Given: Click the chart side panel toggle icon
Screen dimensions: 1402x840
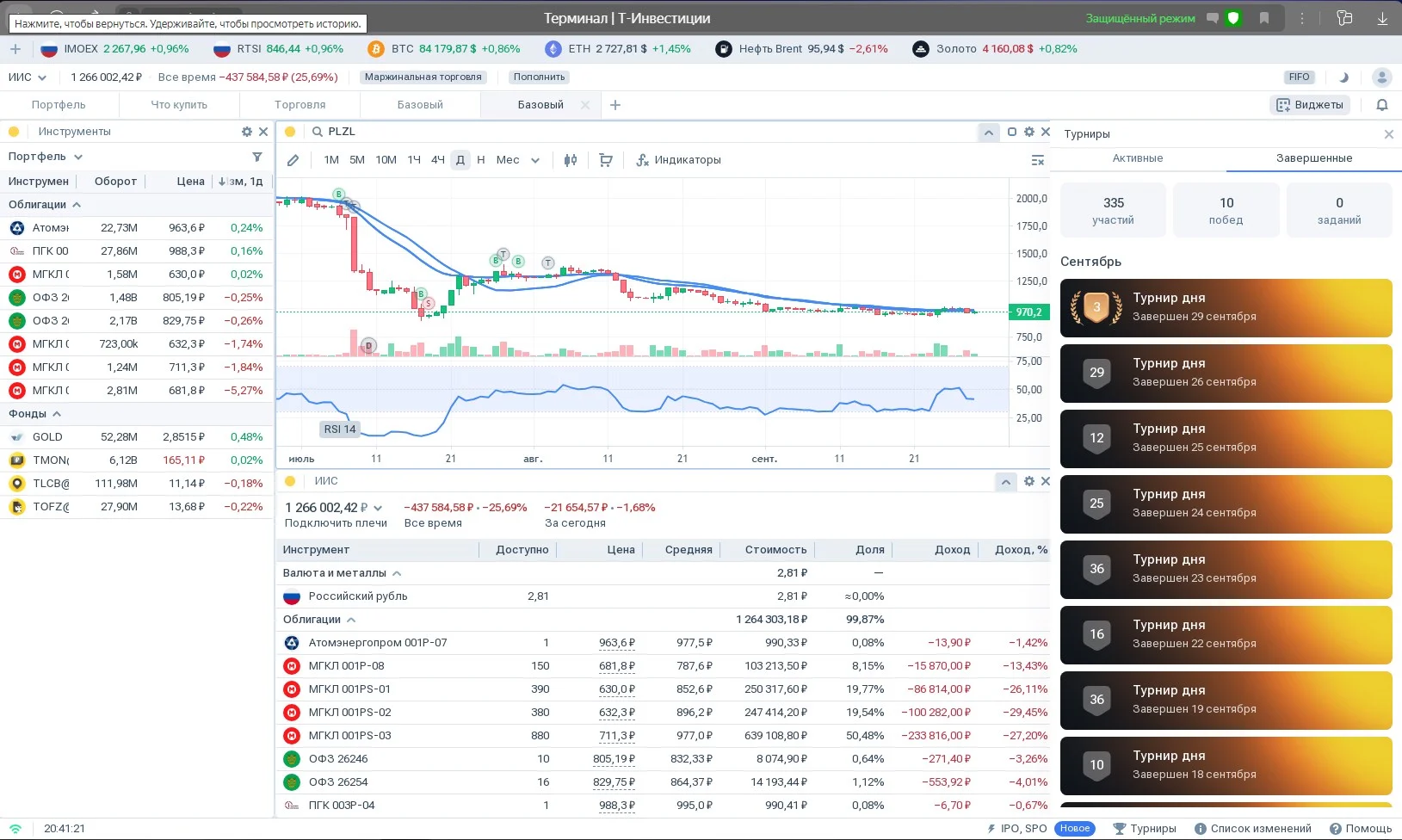Looking at the screenshot, I should click(x=1038, y=160).
